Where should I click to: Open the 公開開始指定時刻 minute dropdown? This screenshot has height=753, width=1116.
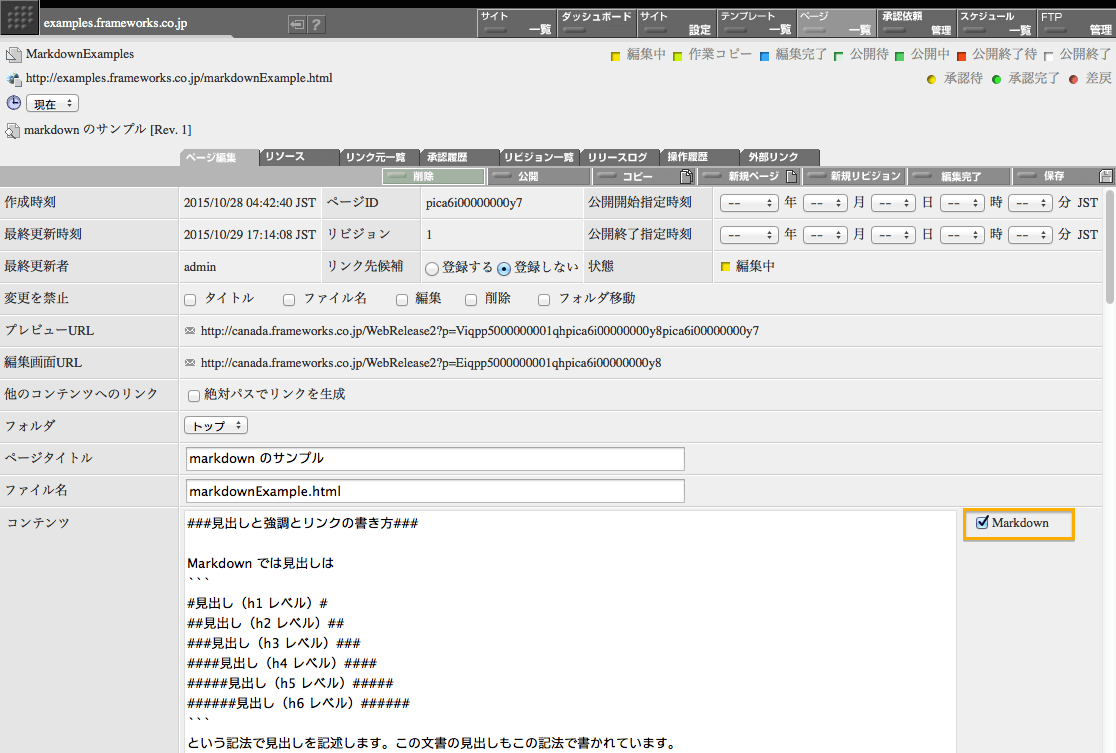(x=1031, y=203)
